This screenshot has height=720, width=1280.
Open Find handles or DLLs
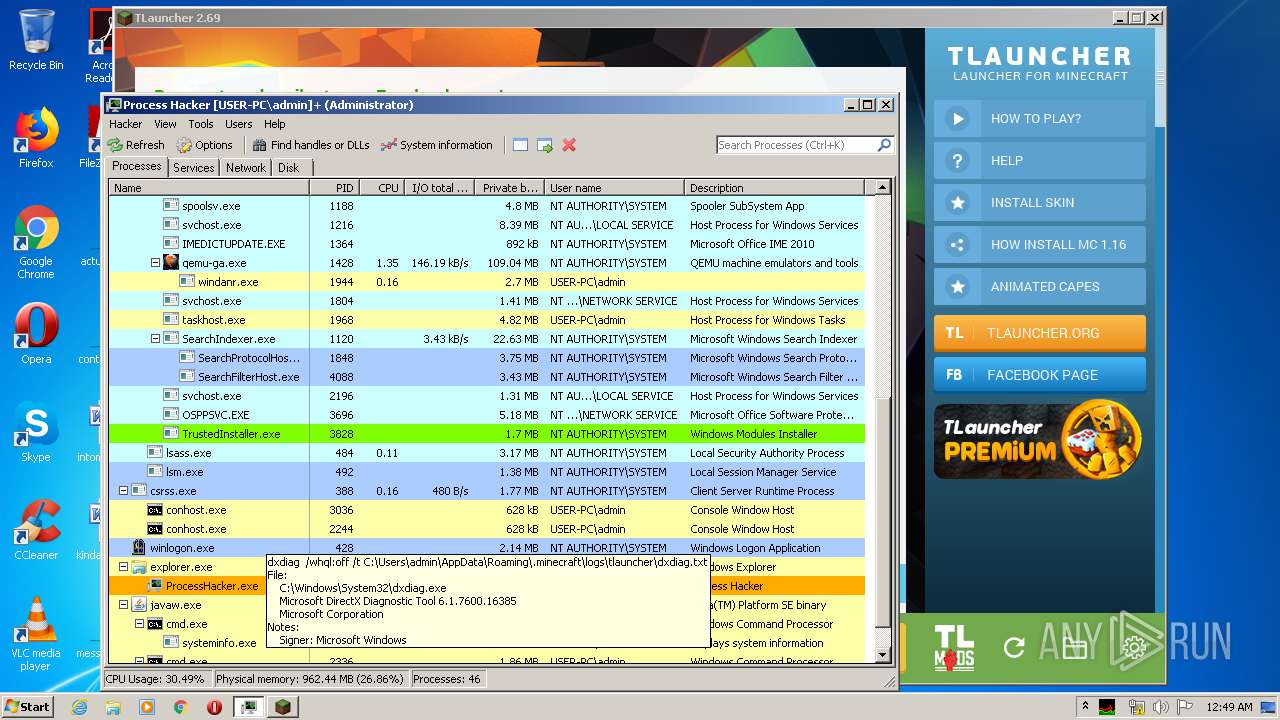coord(310,145)
